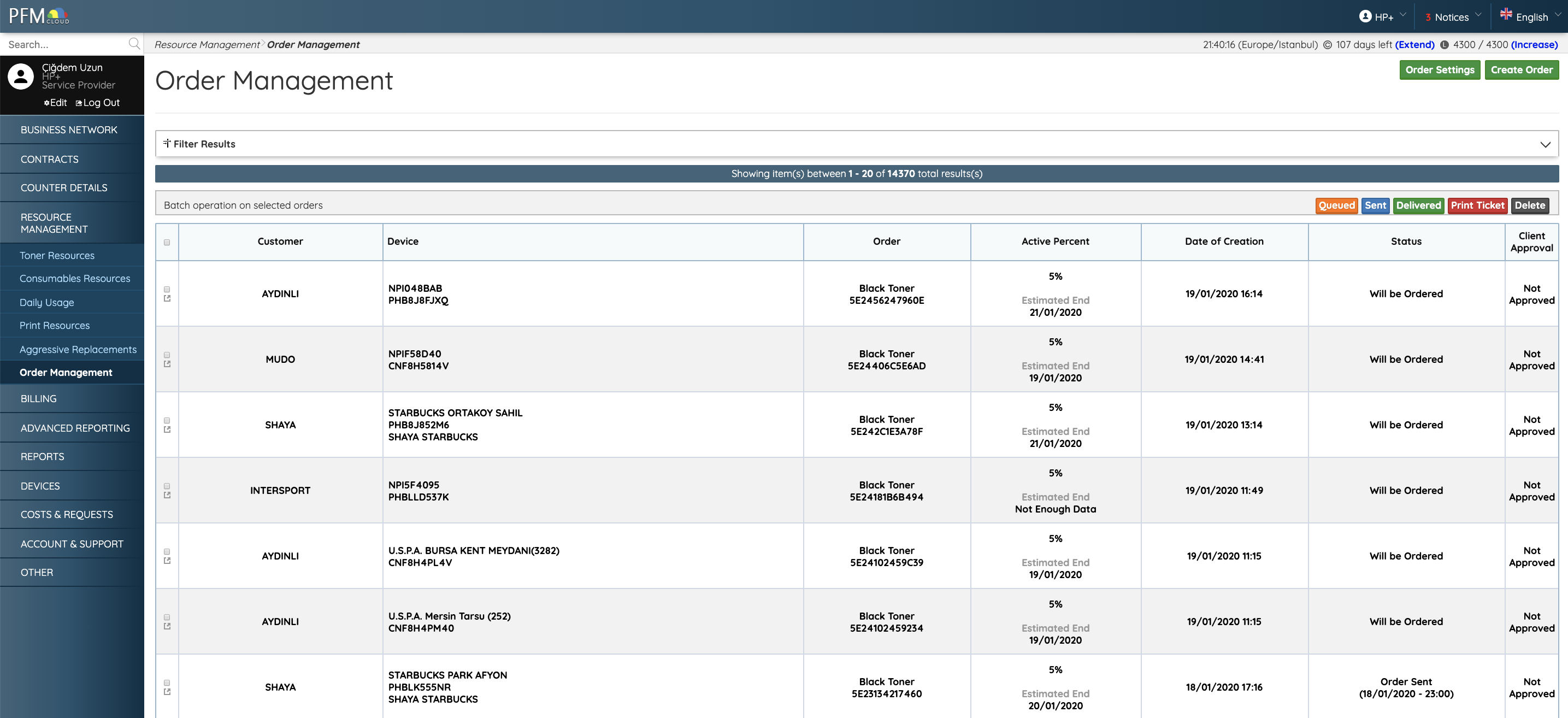Click the user account icon beside HP+
The width and height of the screenshot is (1568, 718).
tap(1365, 16)
